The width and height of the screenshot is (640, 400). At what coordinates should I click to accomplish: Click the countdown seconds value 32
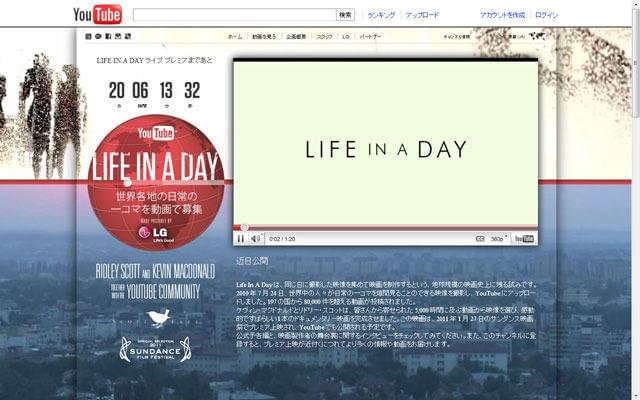point(192,91)
